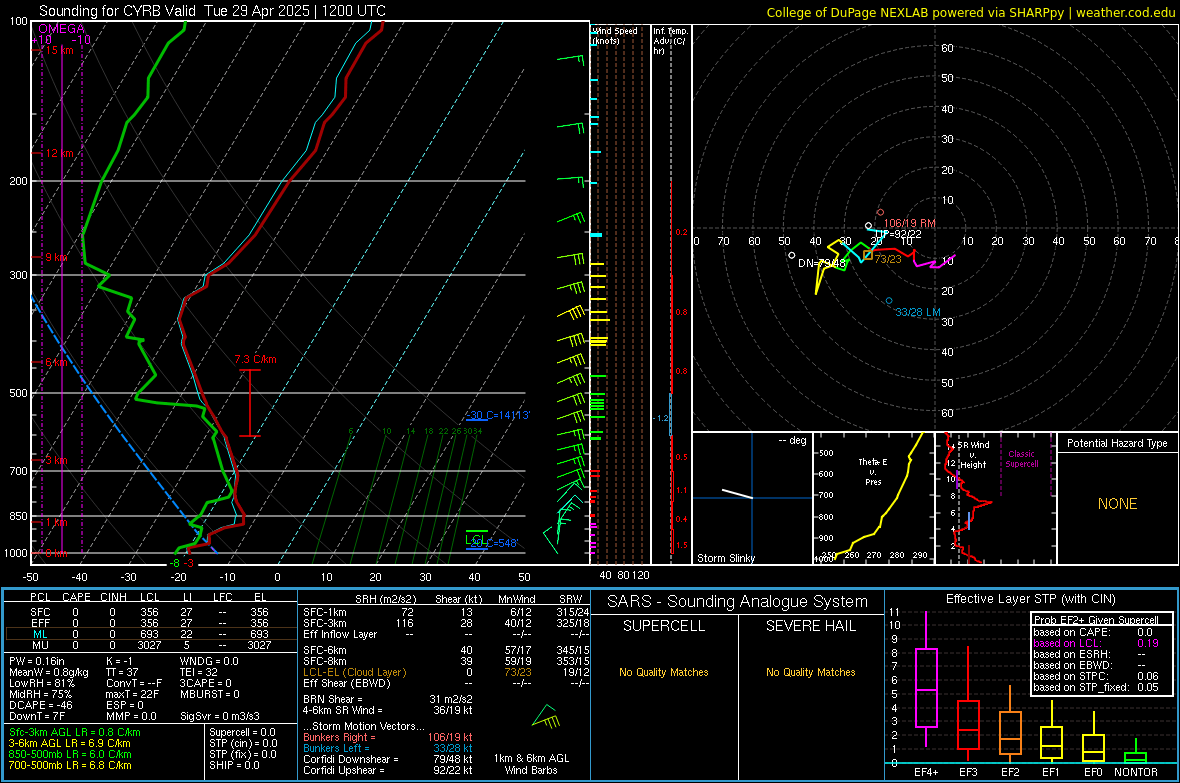Click the Sfc-3km AGL LR value
Image resolution: width=1180 pixels, height=783 pixels.
click(75, 732)
